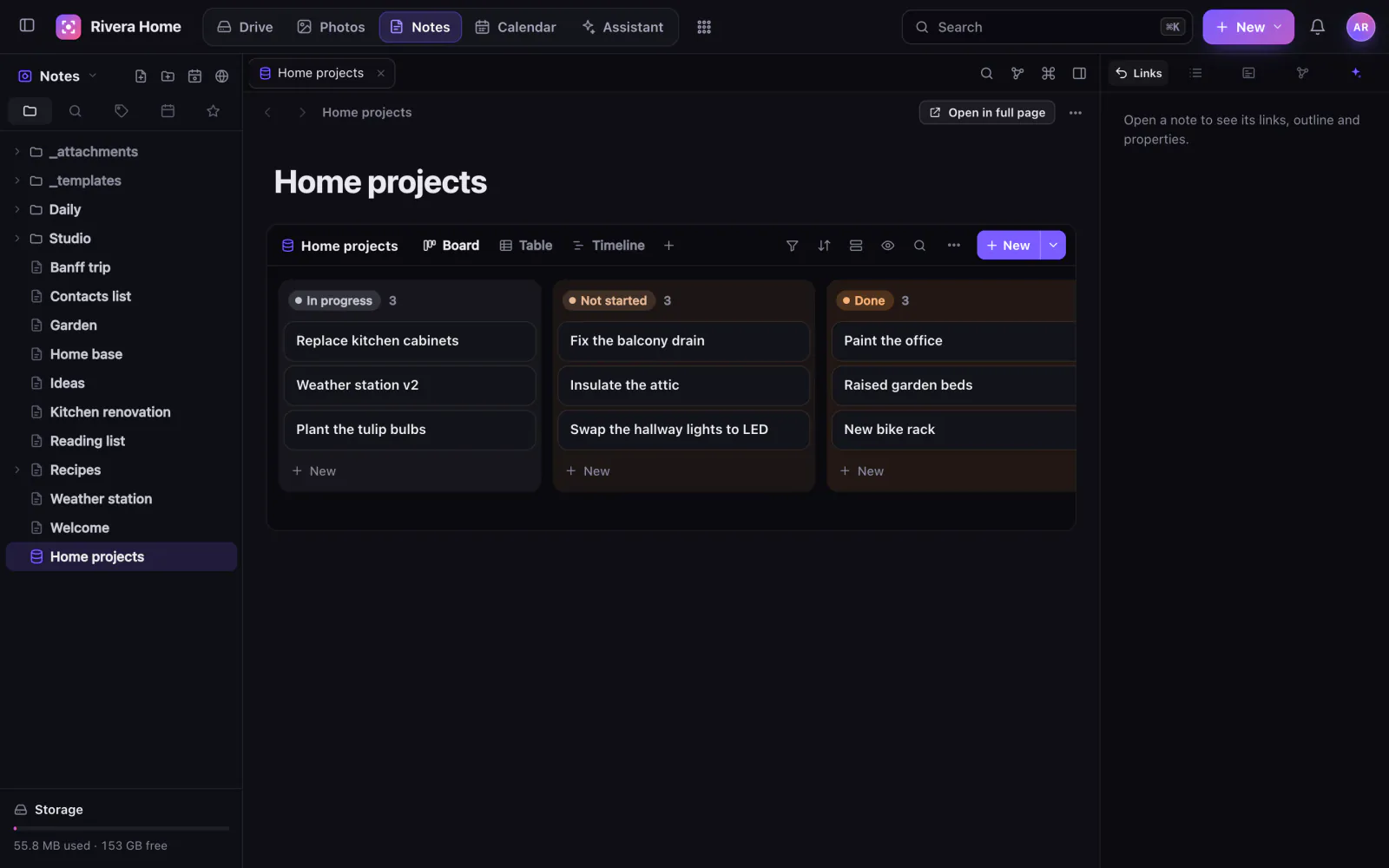
Task: Open the AI sparkle panel tab
Action: pyautogui.click(x=1356, y=73)
